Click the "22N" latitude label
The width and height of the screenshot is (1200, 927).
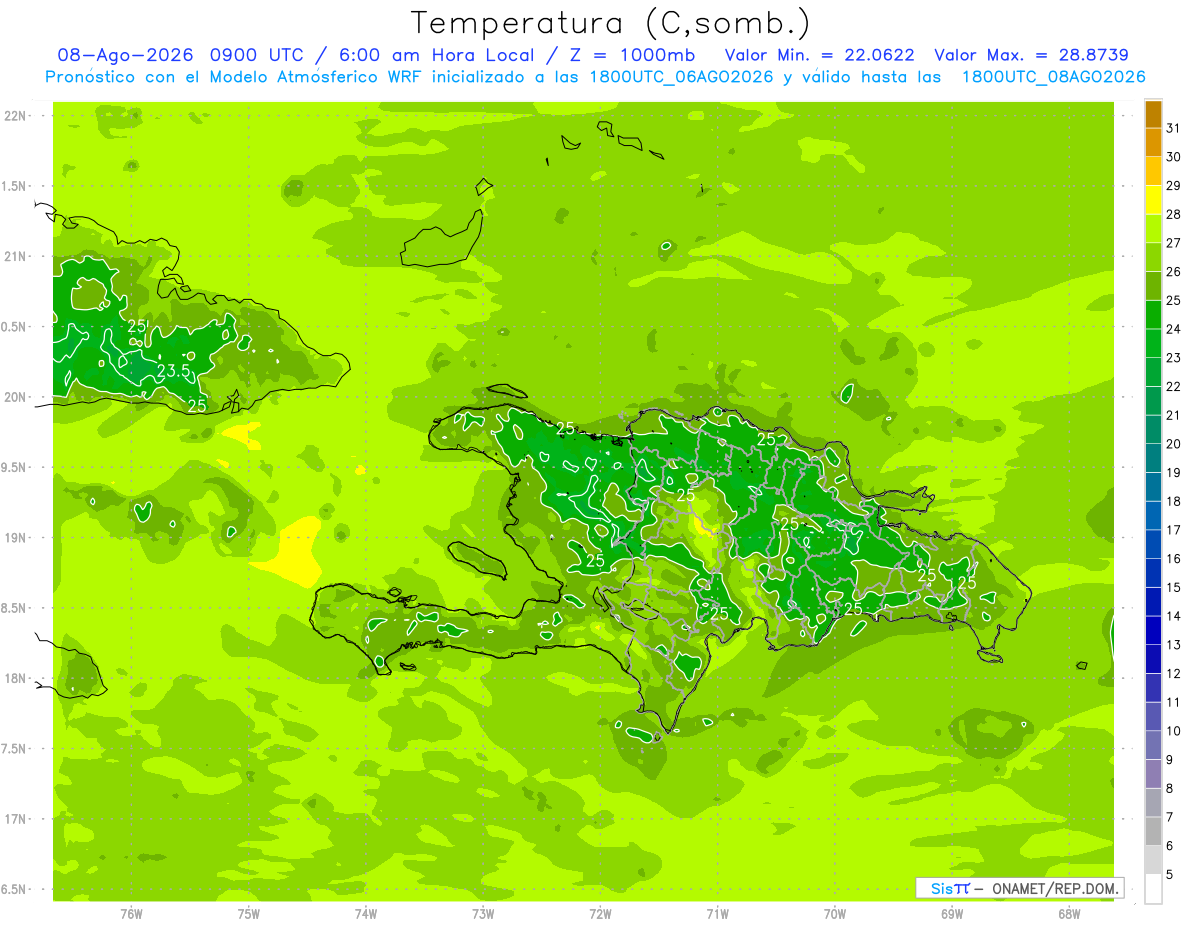[x=15, y=116]
